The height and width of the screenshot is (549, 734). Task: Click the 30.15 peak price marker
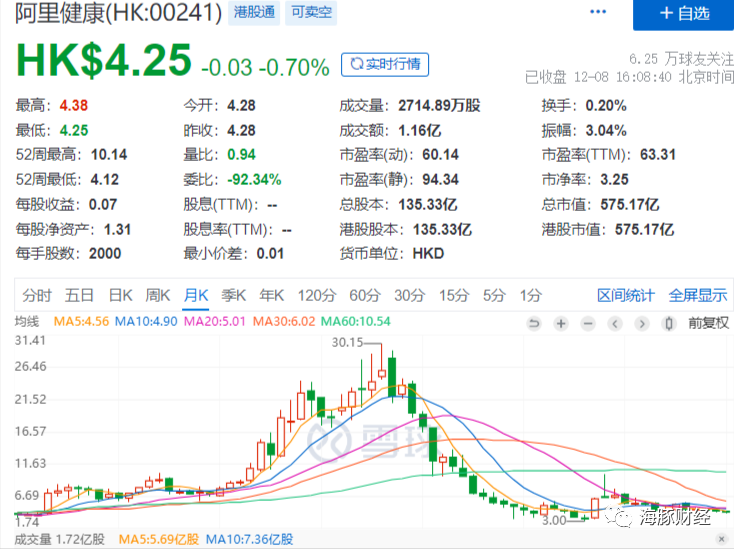(347, 343)
